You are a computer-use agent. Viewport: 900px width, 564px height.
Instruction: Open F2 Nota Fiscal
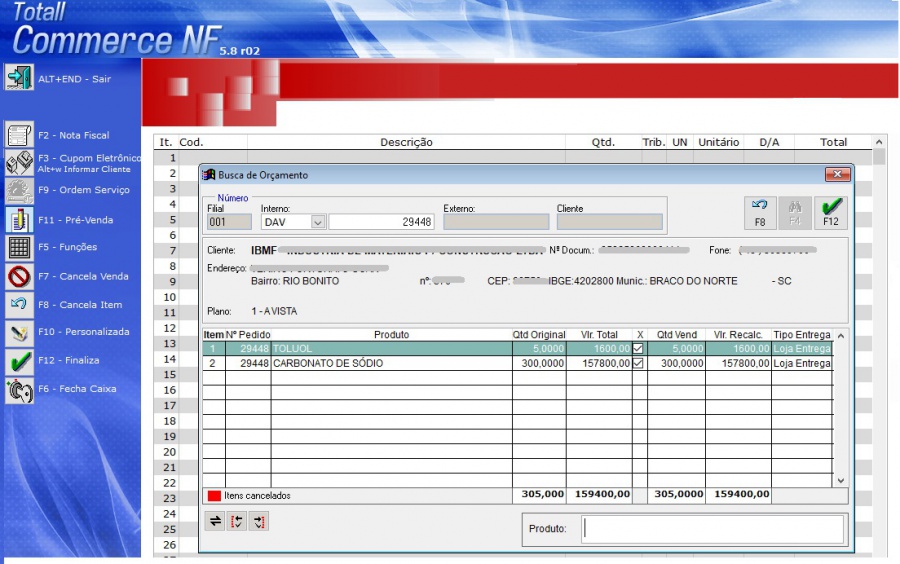coord(19,135)
